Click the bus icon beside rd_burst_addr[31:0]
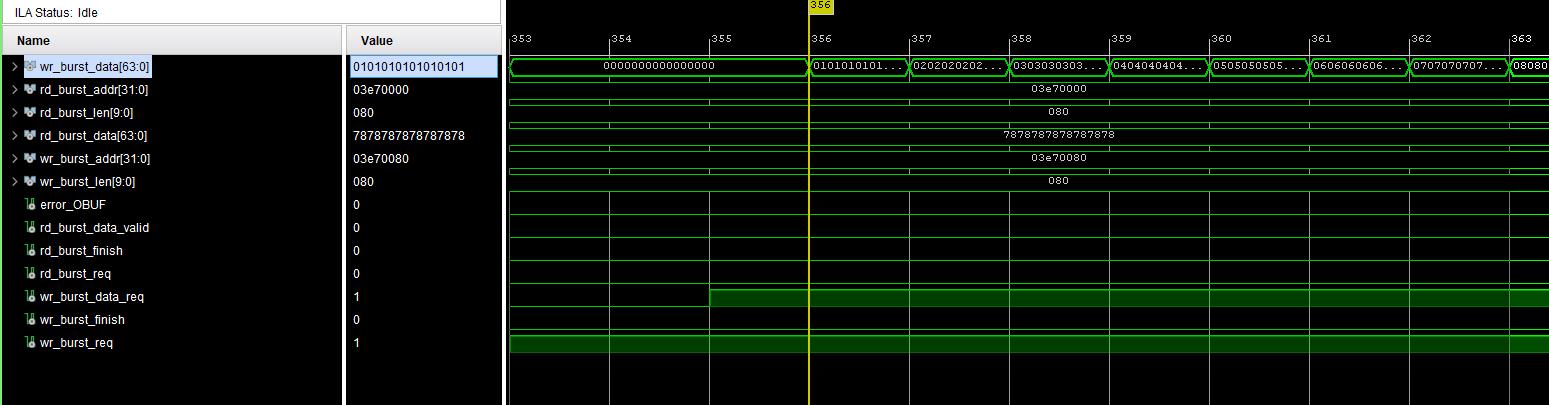 click(x=30, y=89)
